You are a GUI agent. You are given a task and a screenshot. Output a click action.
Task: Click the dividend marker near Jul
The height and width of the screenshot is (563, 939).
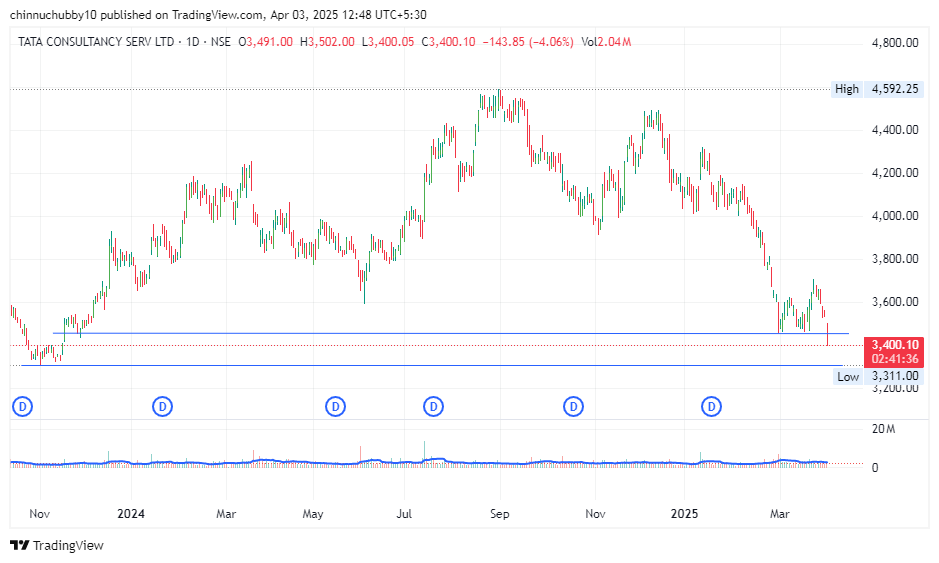coord(433,407)
